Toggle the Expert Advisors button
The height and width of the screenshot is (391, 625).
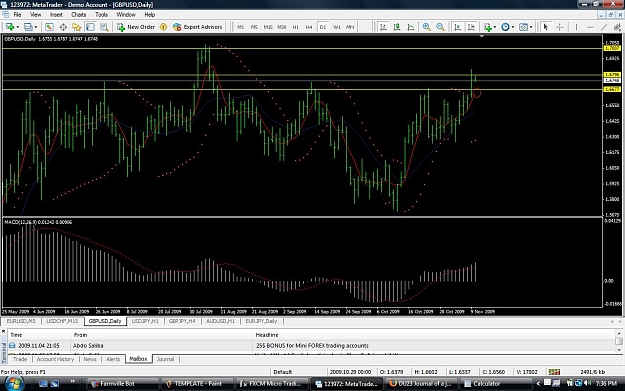point(197,27)
